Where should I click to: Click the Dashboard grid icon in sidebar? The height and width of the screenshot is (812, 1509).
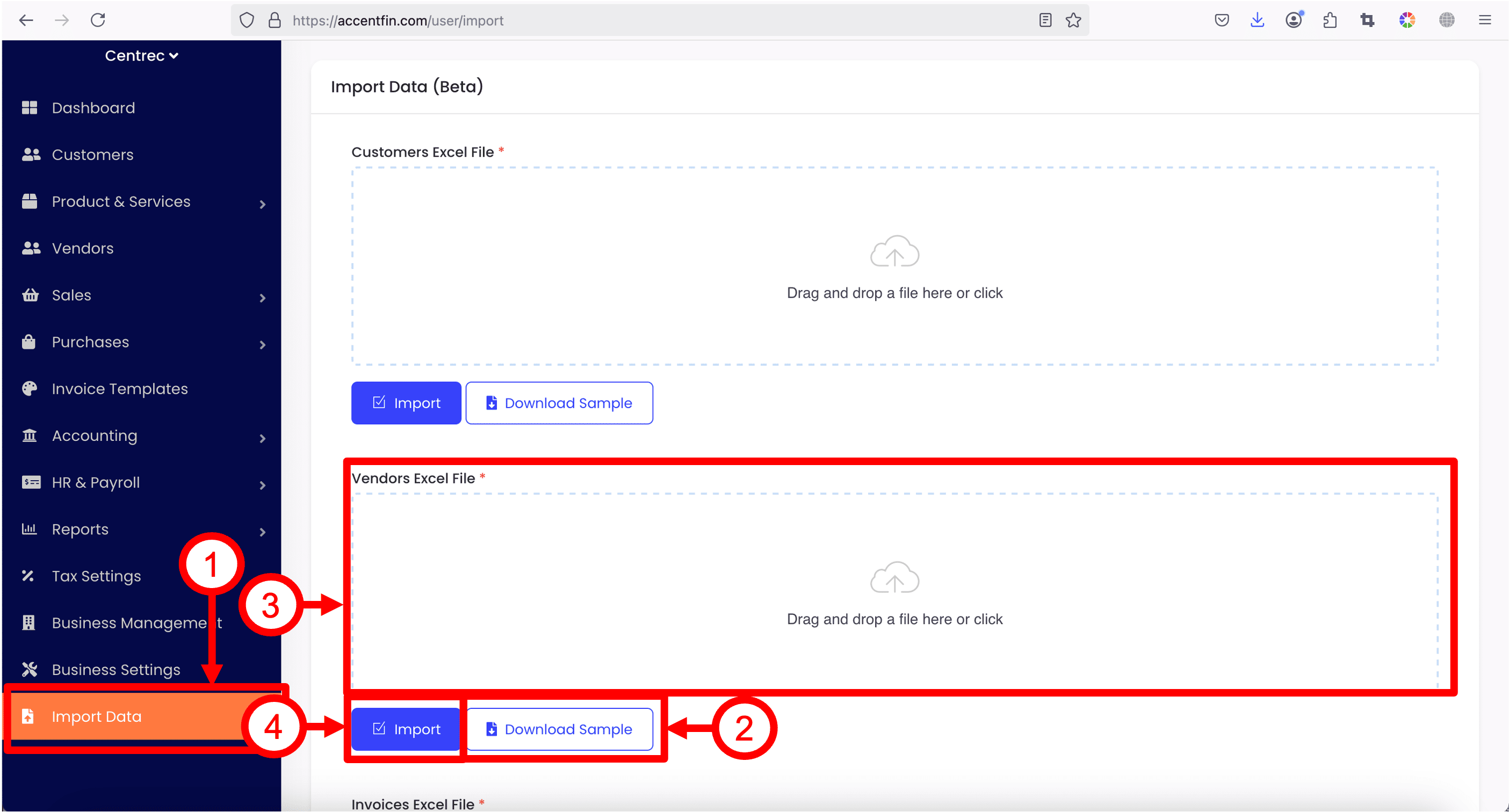[x=30, y=108]
